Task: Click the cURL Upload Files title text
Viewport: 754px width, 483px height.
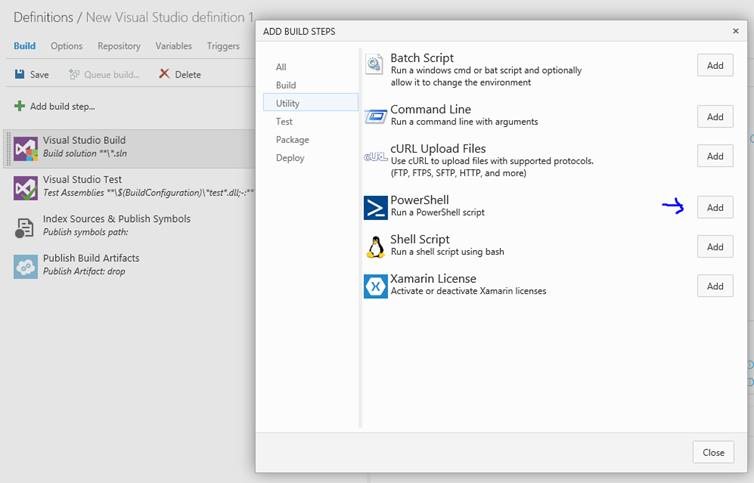Action: click(438, 149)
